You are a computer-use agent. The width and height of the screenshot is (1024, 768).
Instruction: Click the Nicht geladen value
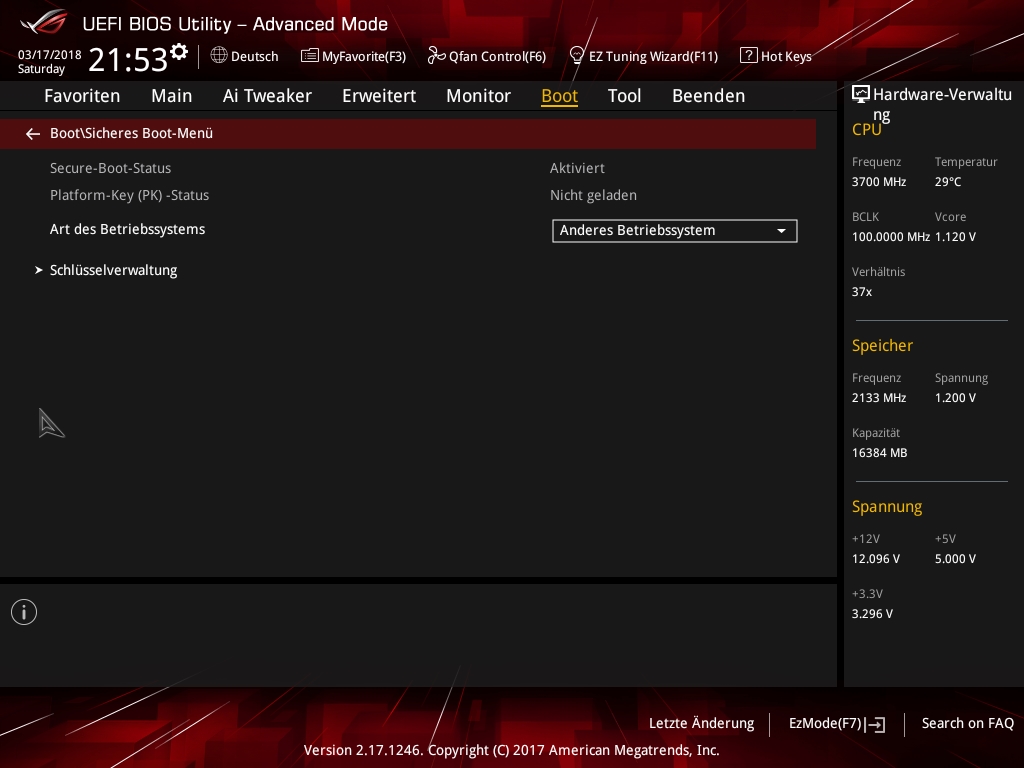pyautogui.click(x=593, y=195)
